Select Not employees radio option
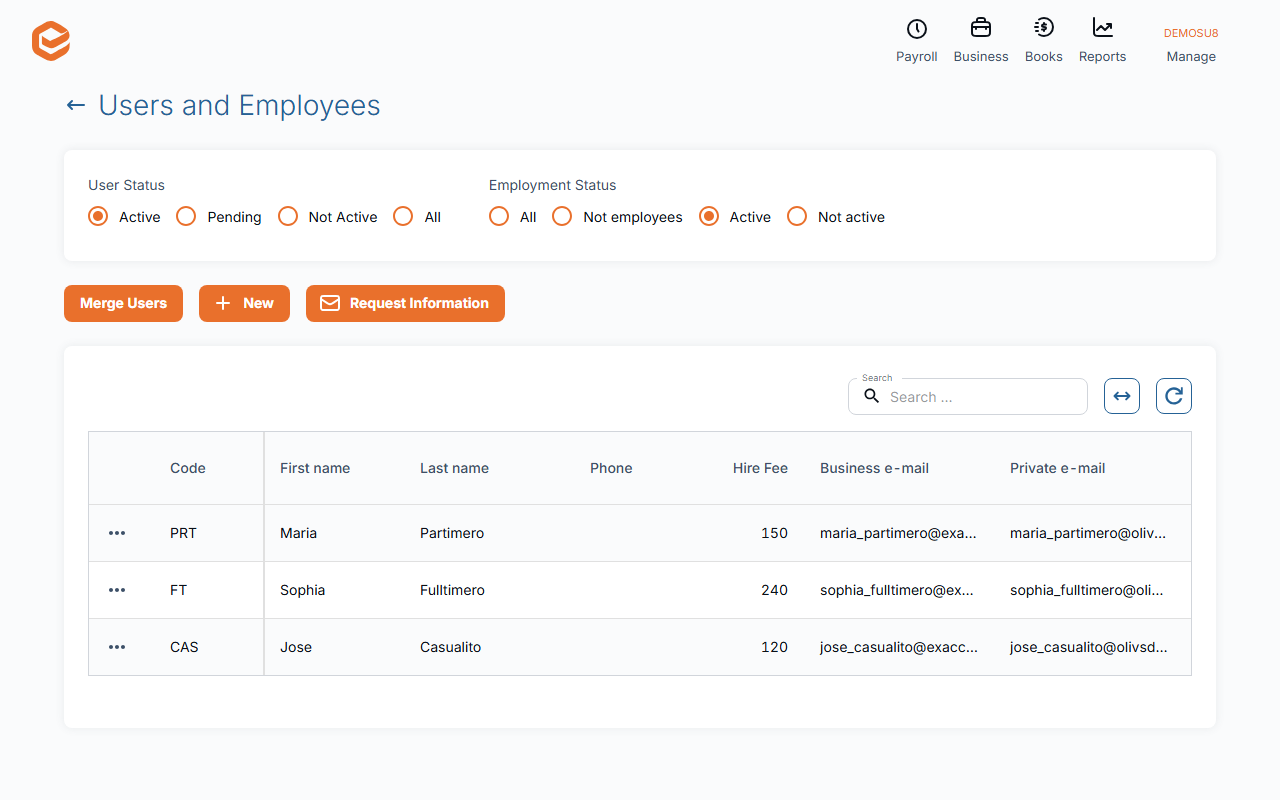 tap(562, 216)
